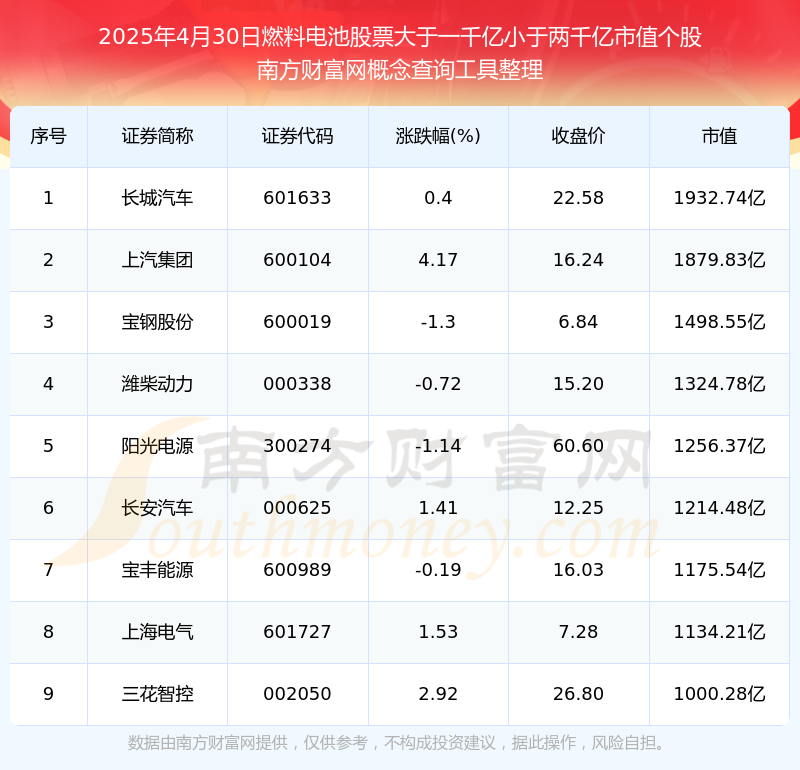Click change percentage 1.53
The image size is (800, 770).
pyautogui.click(x=438, y=632)
